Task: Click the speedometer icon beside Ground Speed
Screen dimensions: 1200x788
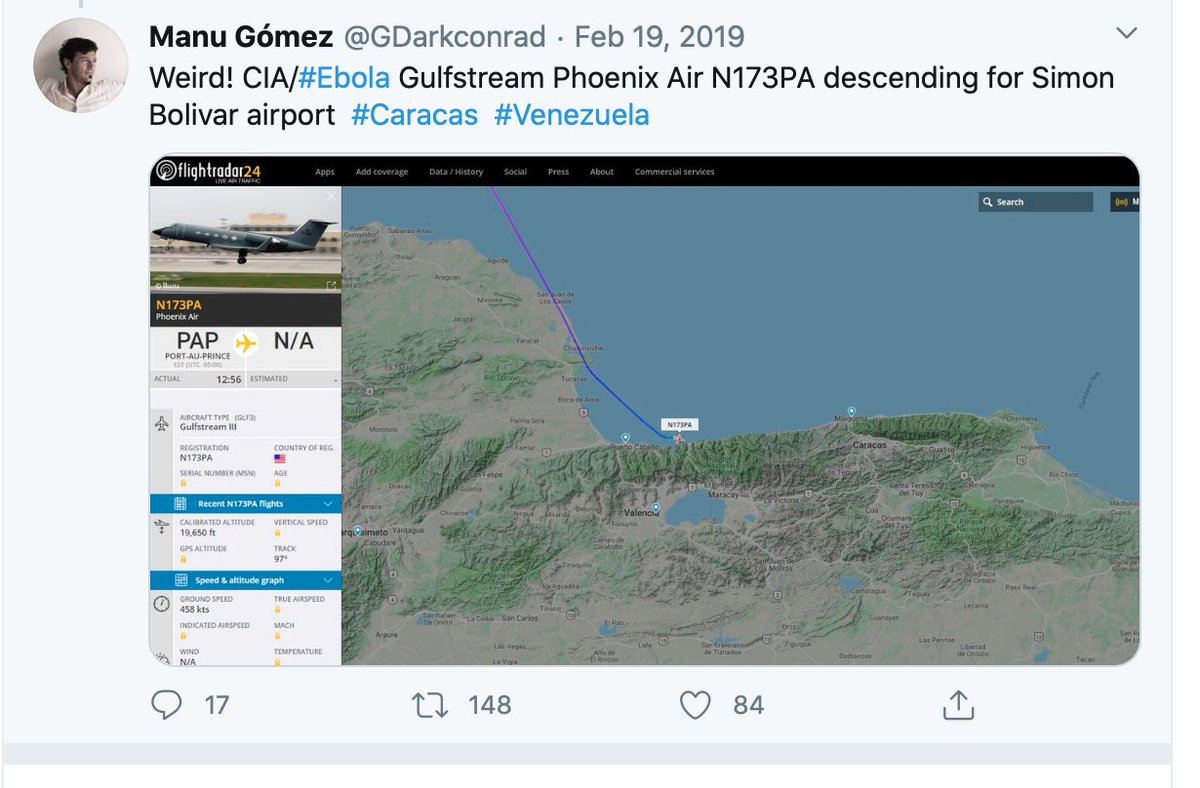Action: (161, 603)
